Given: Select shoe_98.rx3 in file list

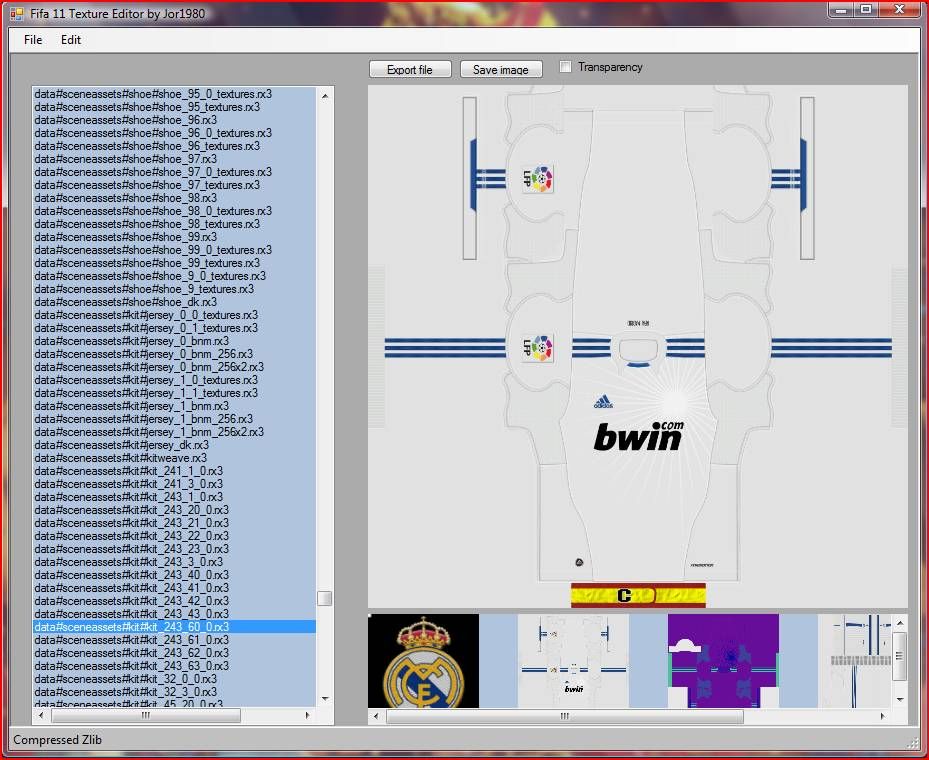Looking at the screenshot, I should pyautogui.click(x=126, y=198).
